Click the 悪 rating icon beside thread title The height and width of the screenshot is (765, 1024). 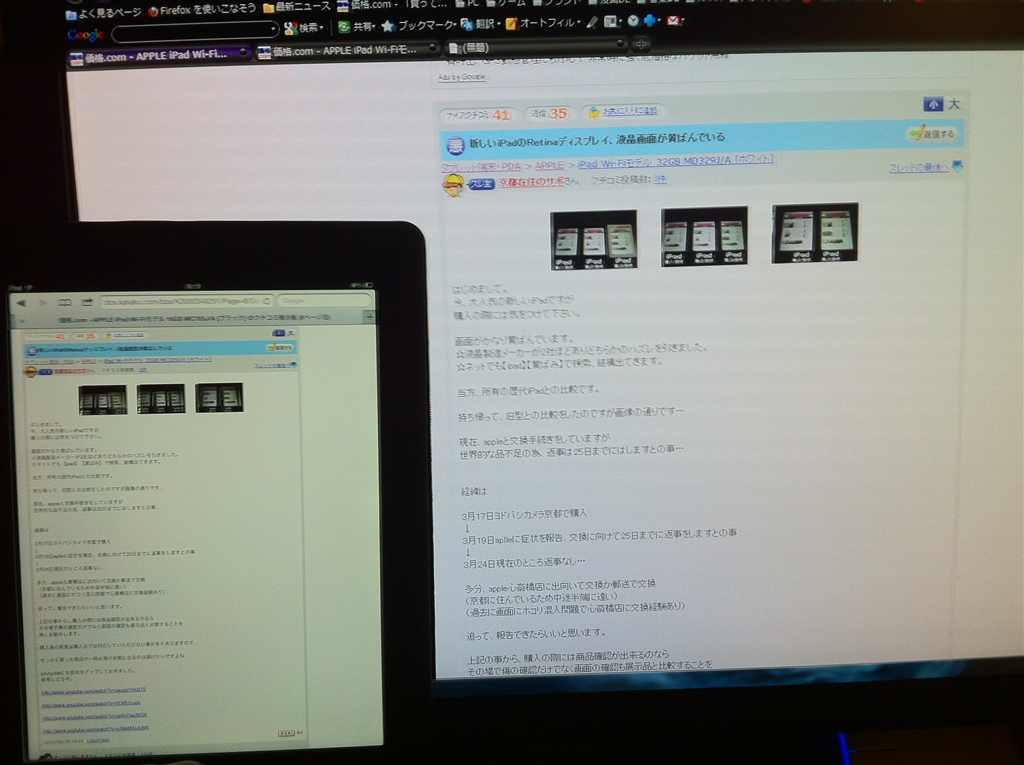[x=455, y=146]
